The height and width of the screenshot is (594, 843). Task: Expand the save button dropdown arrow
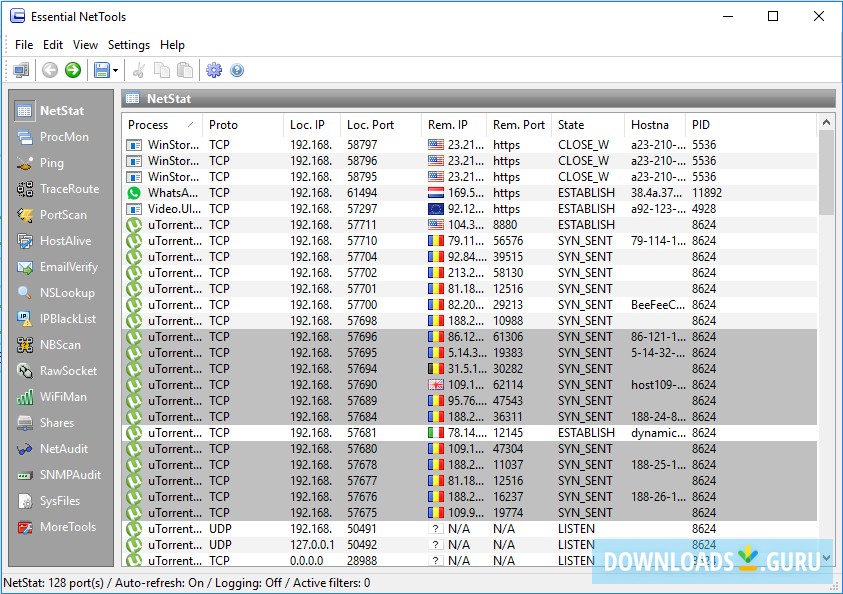116,70
